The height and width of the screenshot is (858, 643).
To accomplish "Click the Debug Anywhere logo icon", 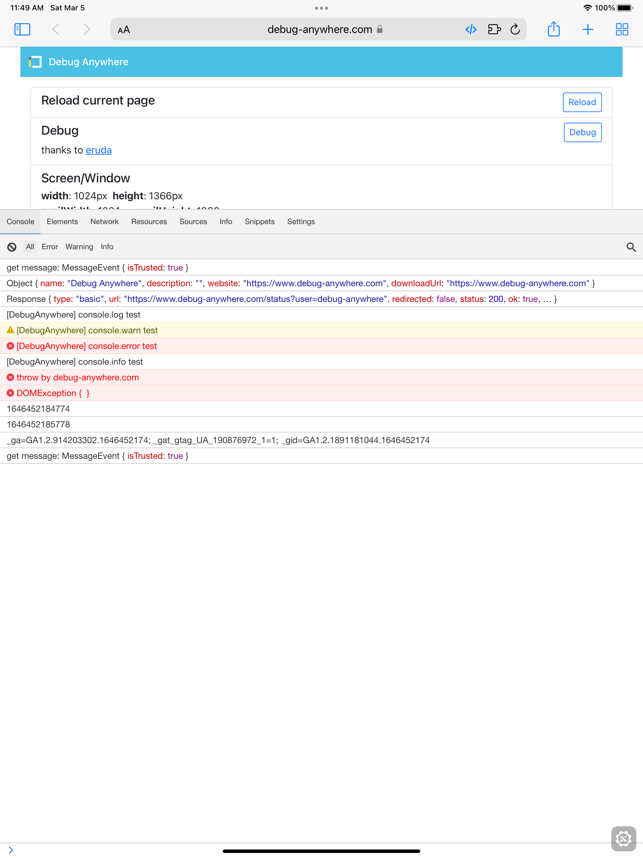I will (x=35, y=62).
